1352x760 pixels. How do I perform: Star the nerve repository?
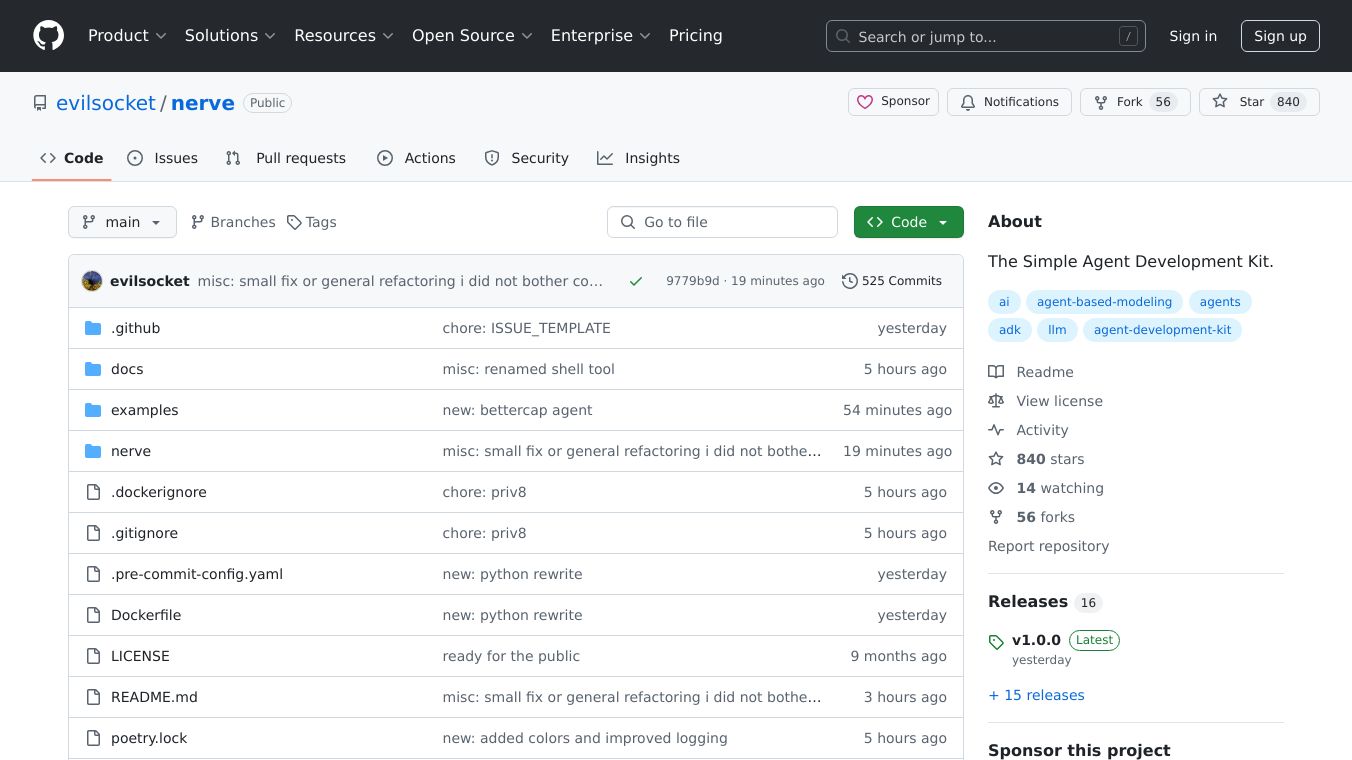click(x=1258, y=102)
